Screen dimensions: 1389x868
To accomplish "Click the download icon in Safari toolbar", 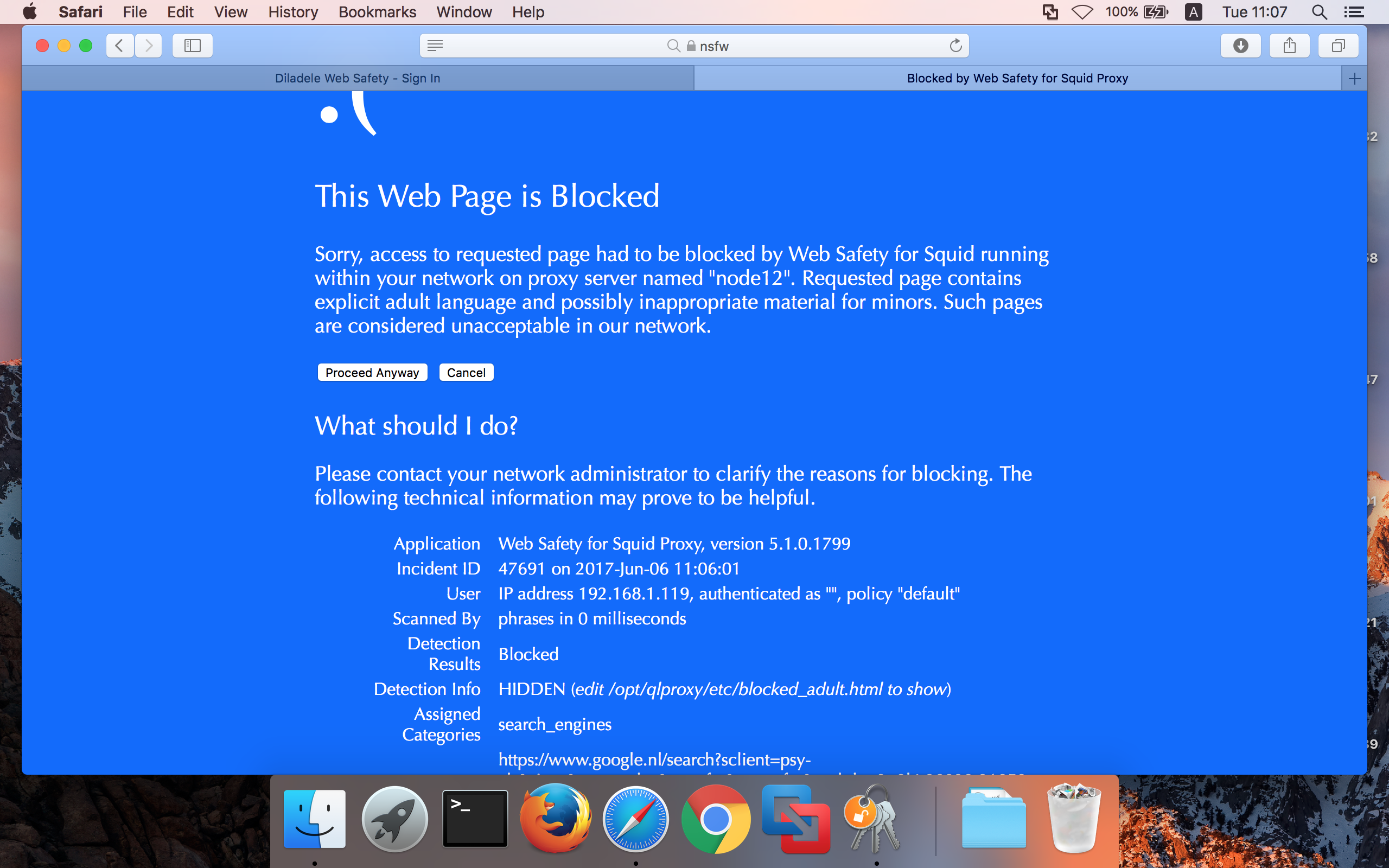I will click(x=1241, y=45).
